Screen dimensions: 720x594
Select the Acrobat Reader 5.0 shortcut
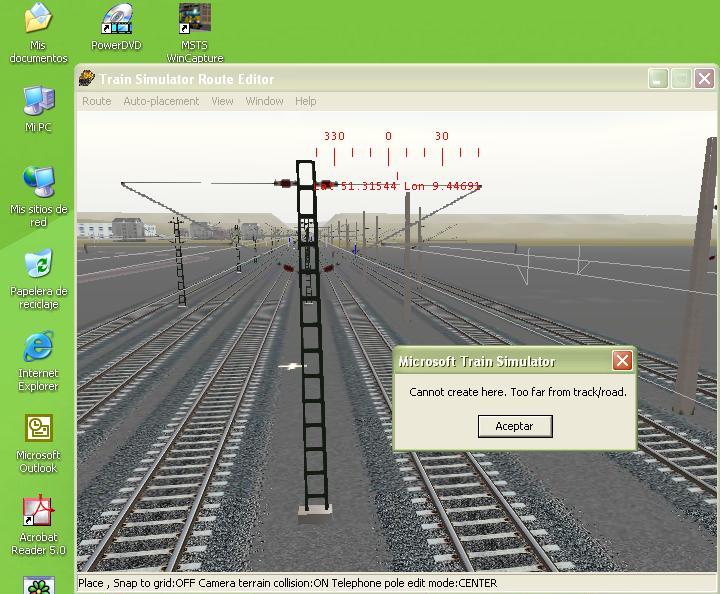(x=38, y=511)
